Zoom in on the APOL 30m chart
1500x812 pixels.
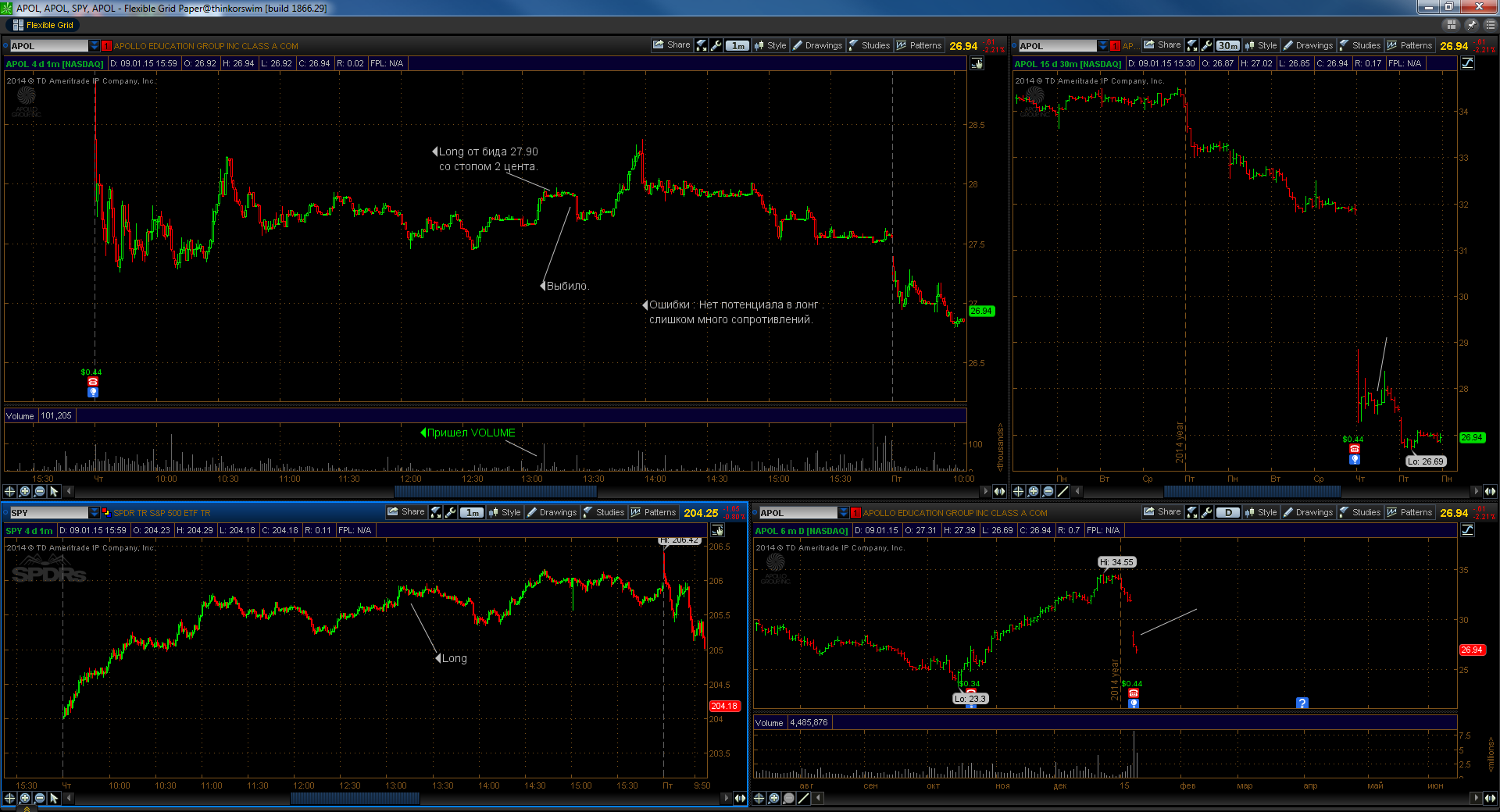pyautogui.click(x=1033, y=491)
